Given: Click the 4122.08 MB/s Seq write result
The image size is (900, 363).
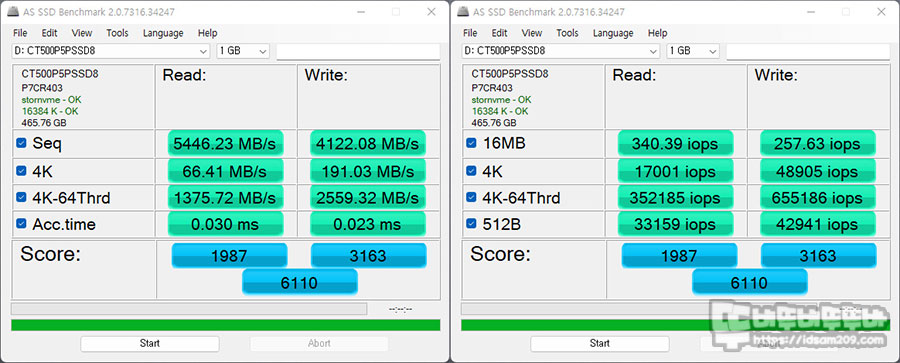Looking at the screenshot, I should (x=368, y=144).
